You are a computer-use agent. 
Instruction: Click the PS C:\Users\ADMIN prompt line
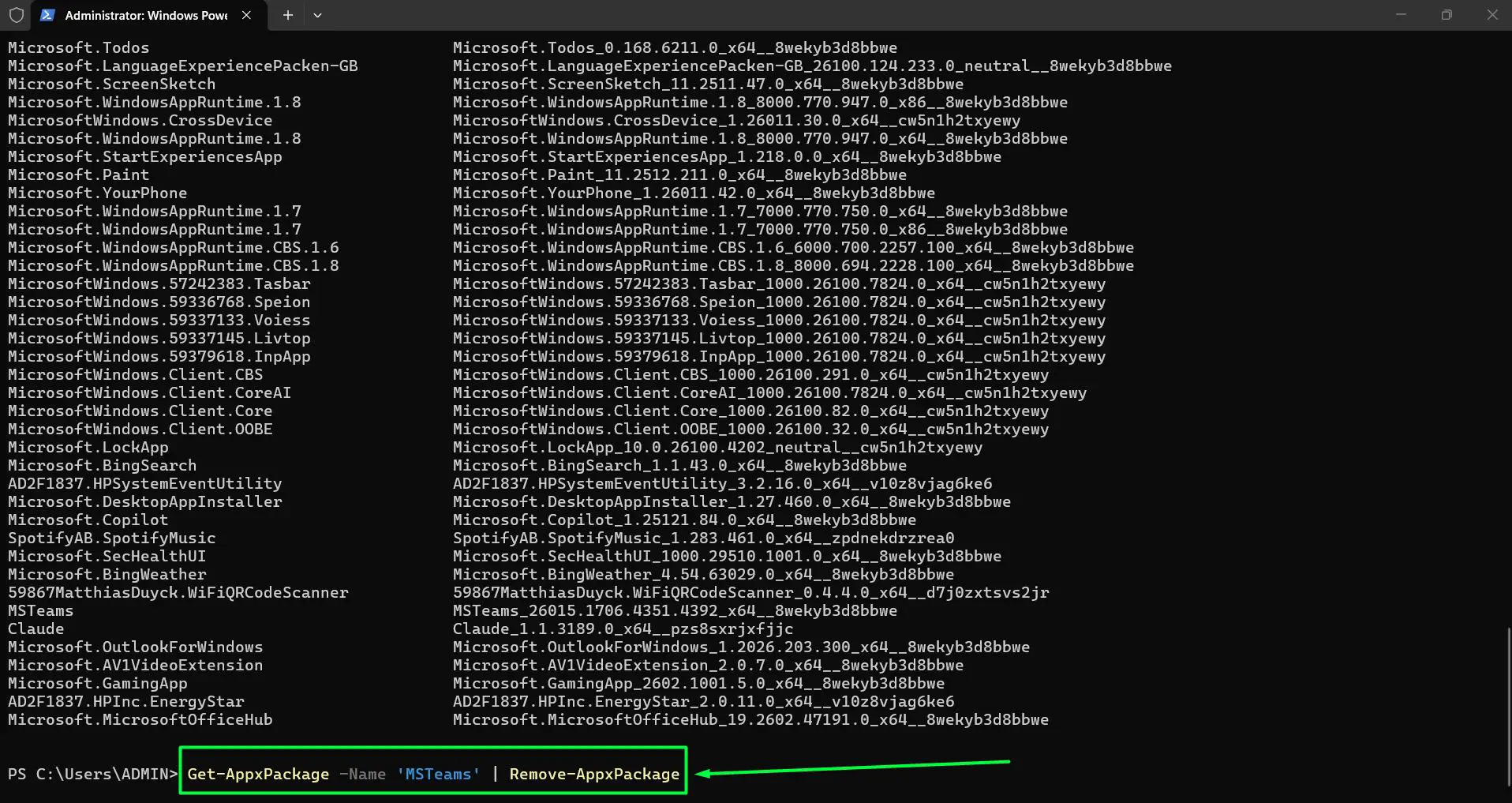point(92,774)
